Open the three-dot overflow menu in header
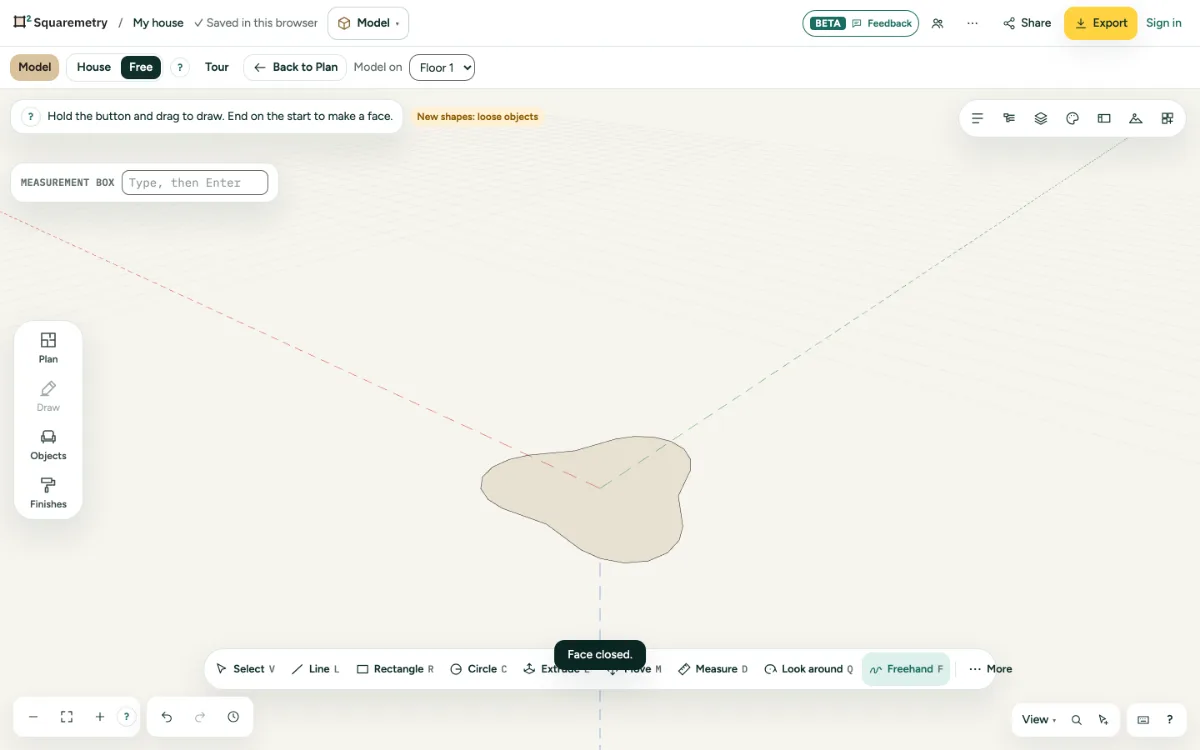 click(x=972, y=23)
